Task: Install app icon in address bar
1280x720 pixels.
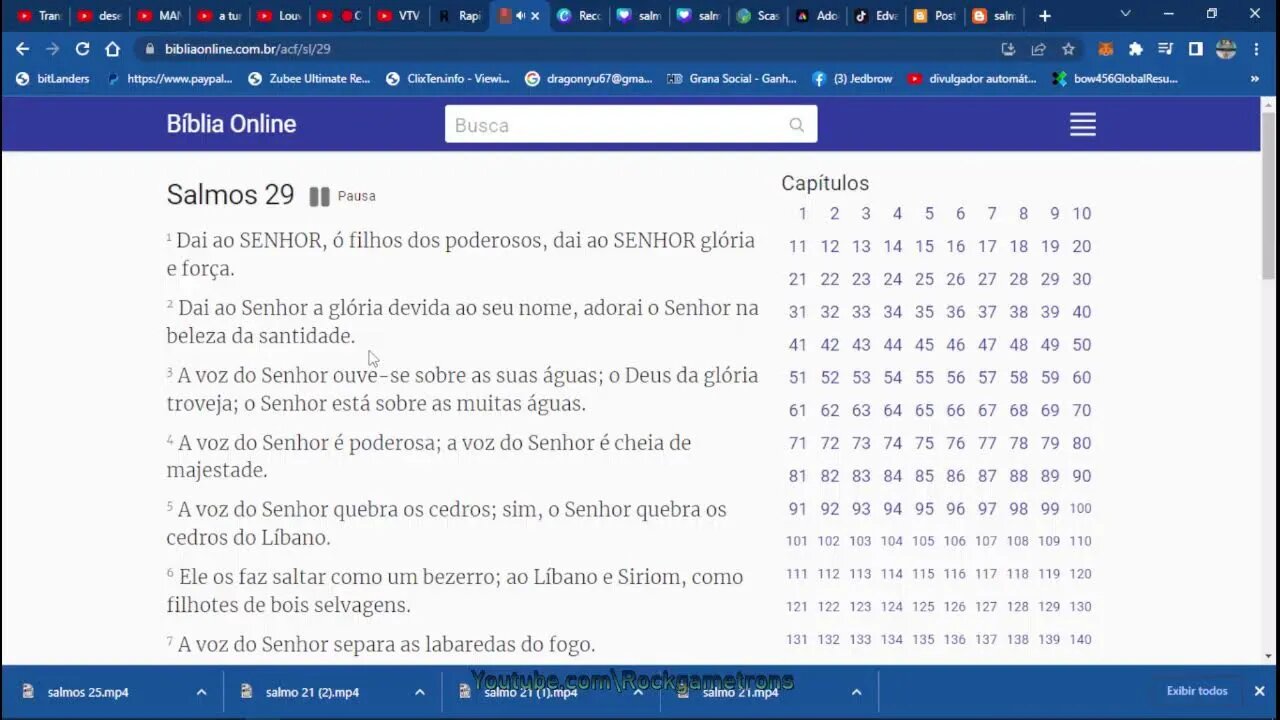Action: (x=1008, y=49)
